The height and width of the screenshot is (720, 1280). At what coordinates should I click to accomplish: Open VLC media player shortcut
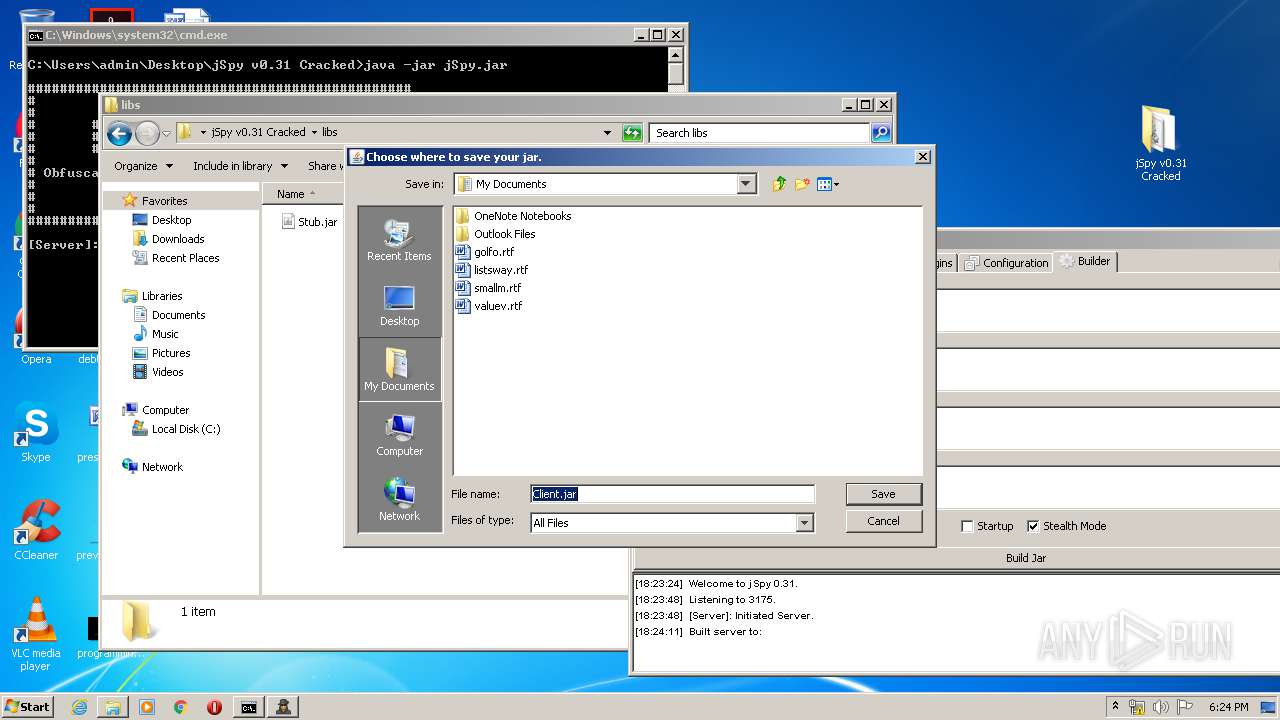[36, 634]
